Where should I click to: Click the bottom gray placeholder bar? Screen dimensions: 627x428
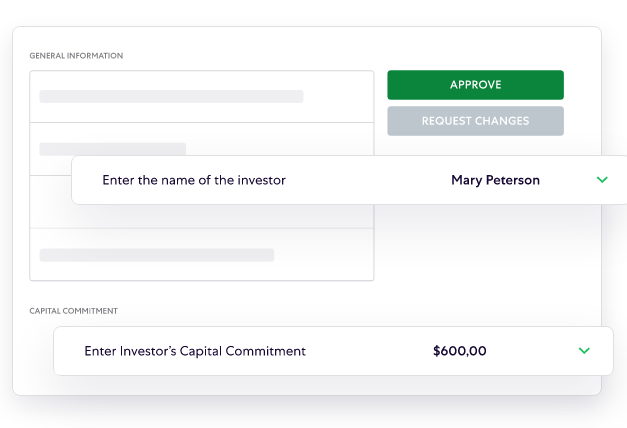156,255
